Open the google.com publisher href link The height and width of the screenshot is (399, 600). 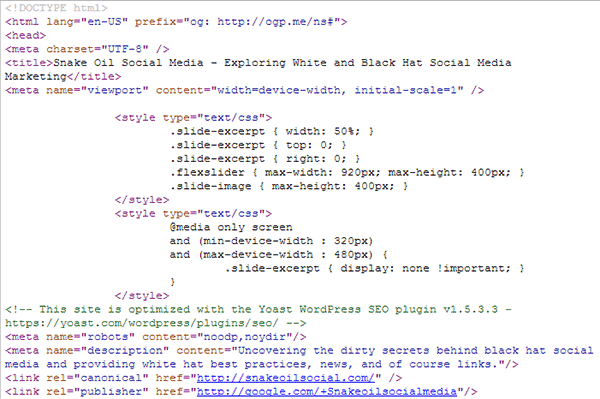coord(327,392)
